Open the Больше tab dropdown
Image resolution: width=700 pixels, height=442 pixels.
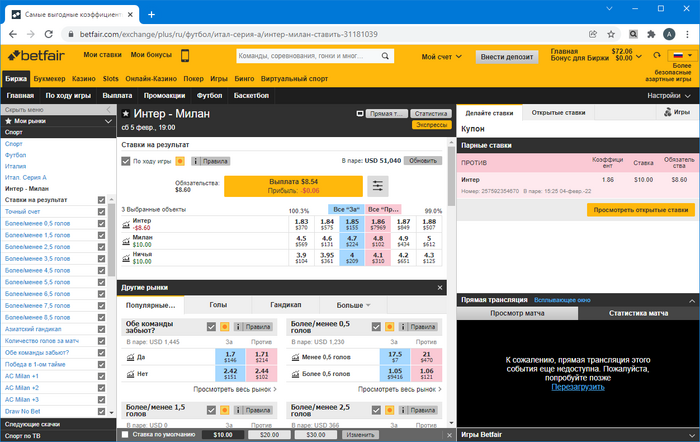click(353, 305)
